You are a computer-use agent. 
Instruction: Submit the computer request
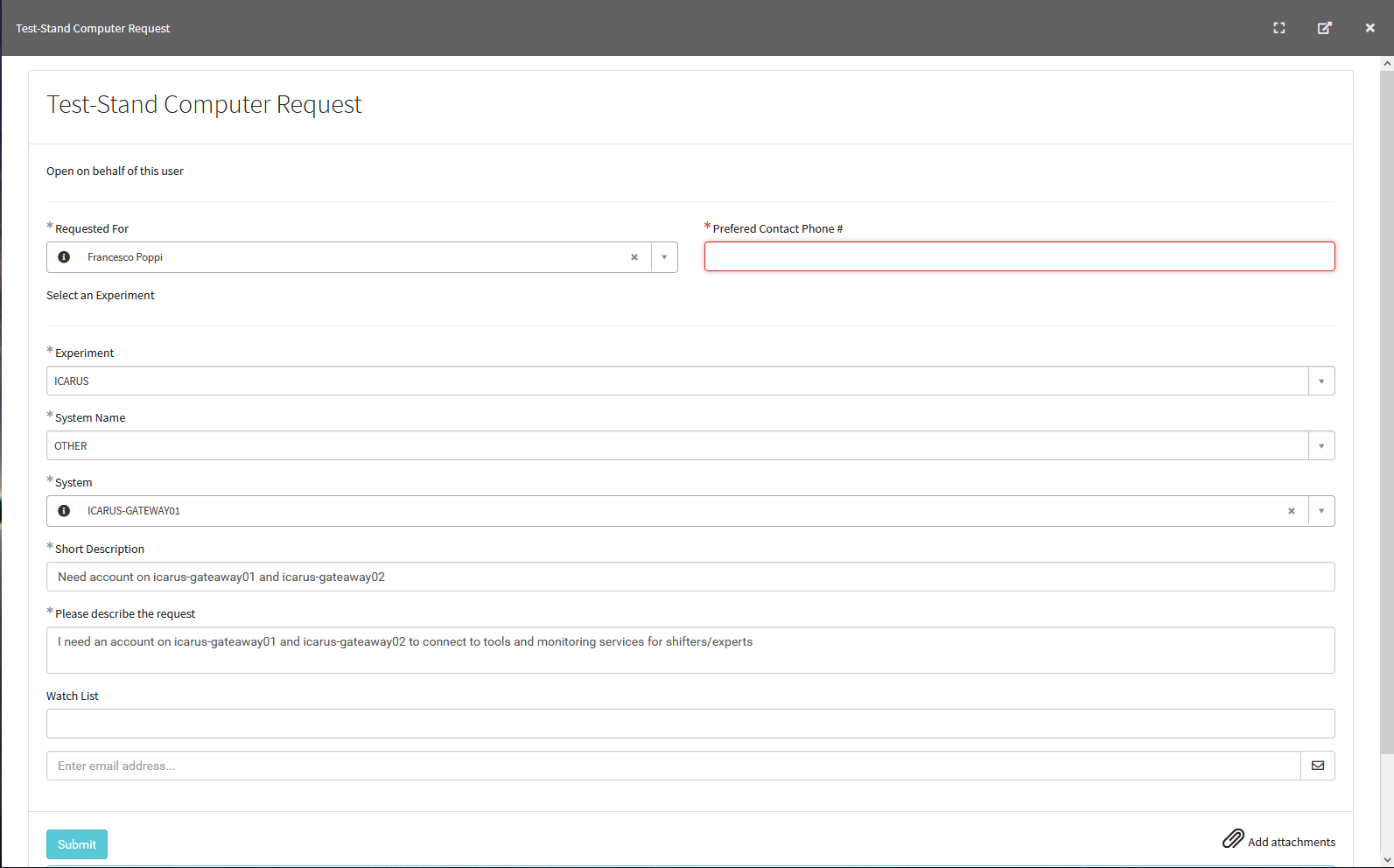point(77,844)
